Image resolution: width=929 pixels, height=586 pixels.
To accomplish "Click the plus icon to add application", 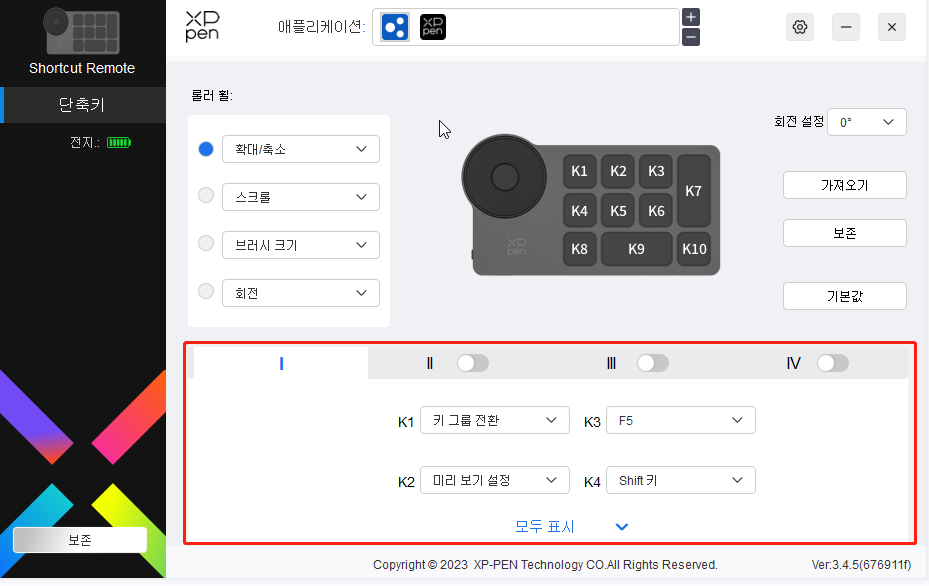I will pos(691,17).
